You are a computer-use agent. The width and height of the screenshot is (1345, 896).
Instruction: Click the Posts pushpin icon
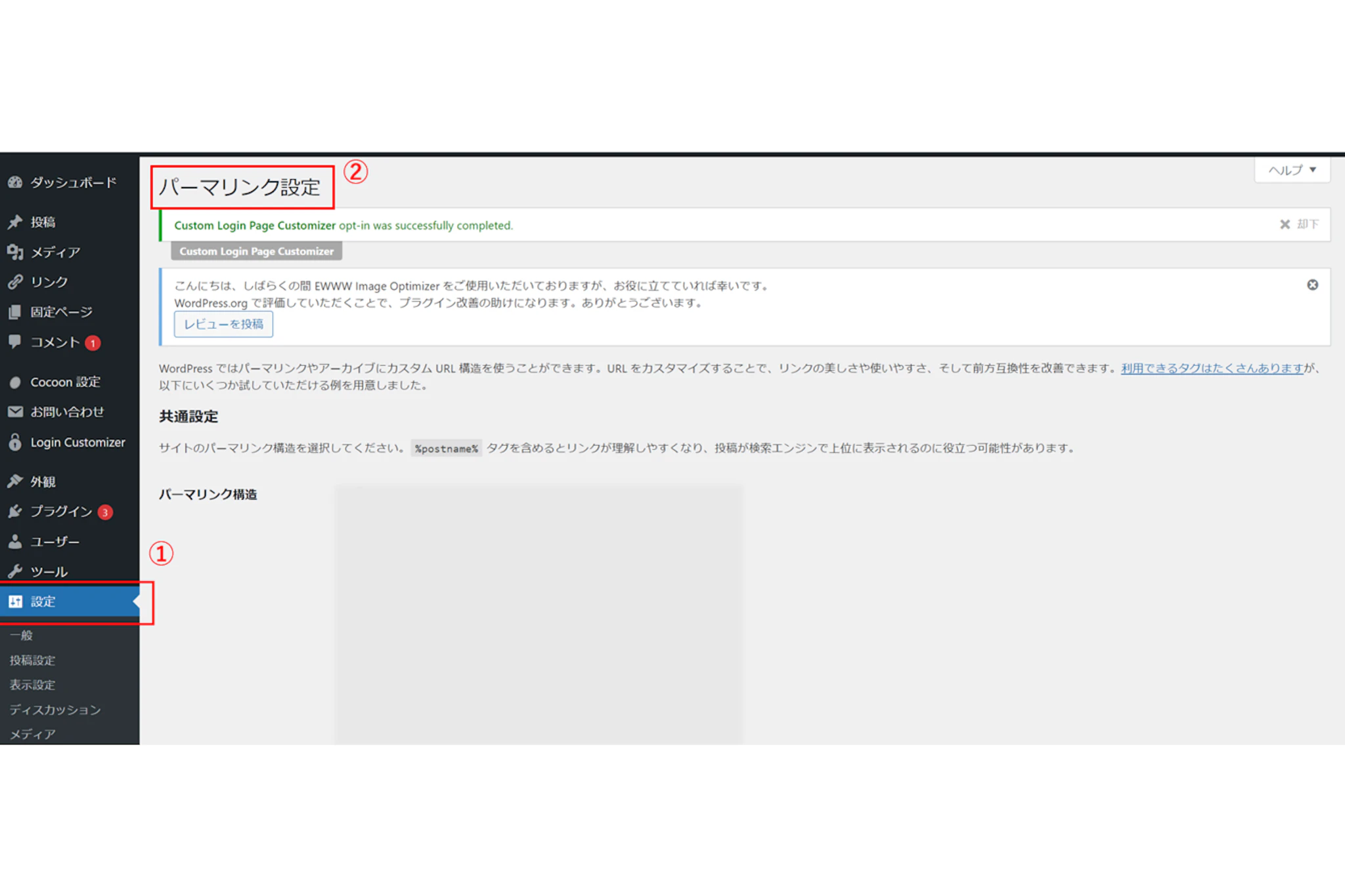(15, 222)
